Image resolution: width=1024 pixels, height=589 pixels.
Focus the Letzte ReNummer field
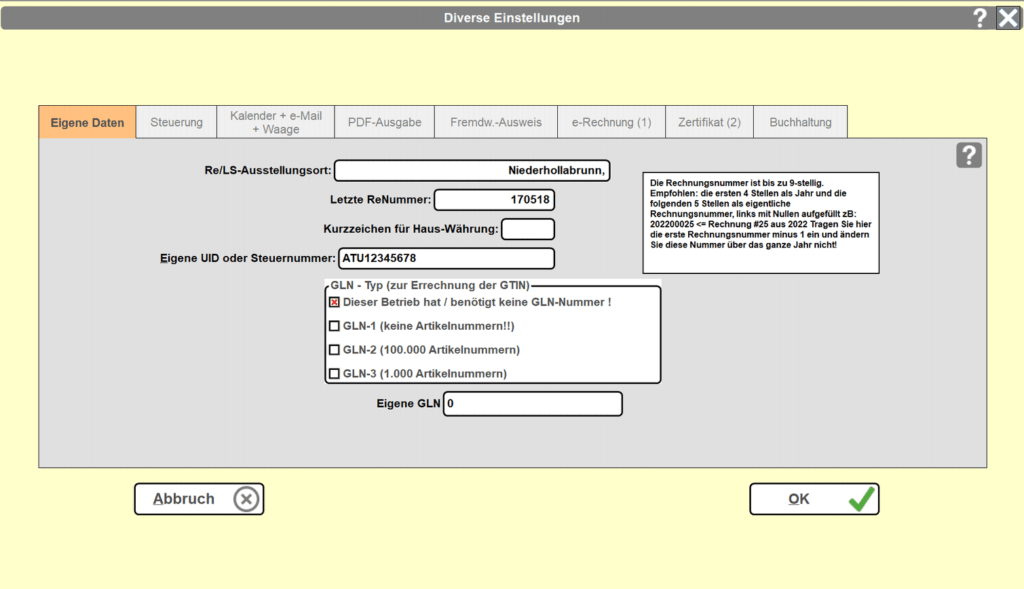pyautogui.click(x=494, y=200)
